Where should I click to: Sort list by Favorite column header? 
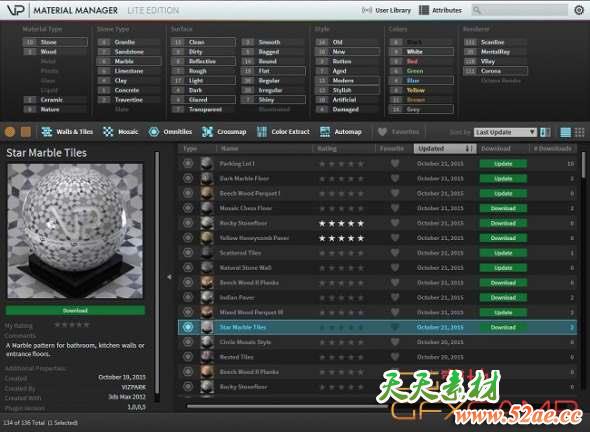tap(394, 149)
